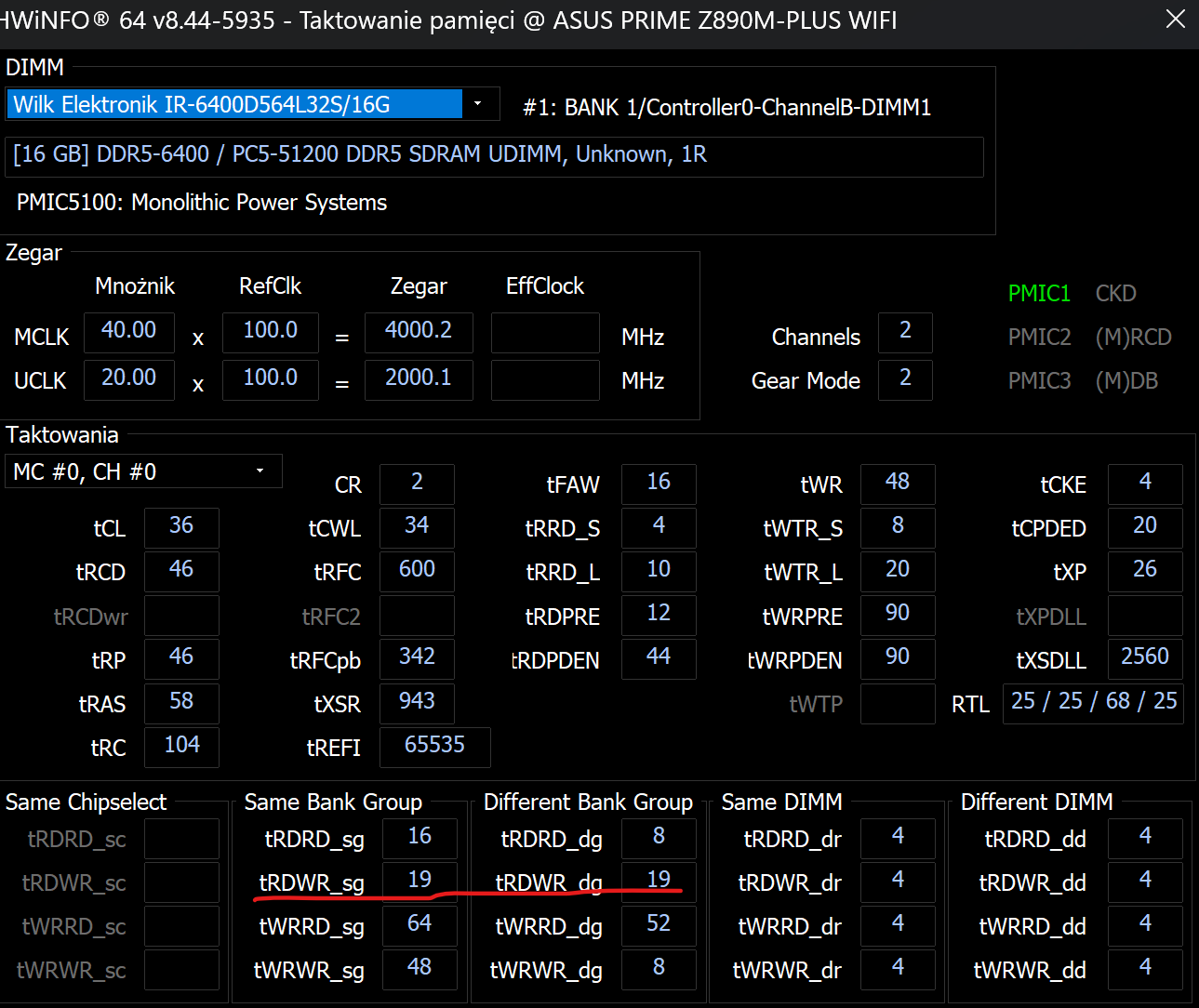This screenshot has width=1199, height=1008.
Task: Select the tCL value field
Action: (x=181, y=526)
